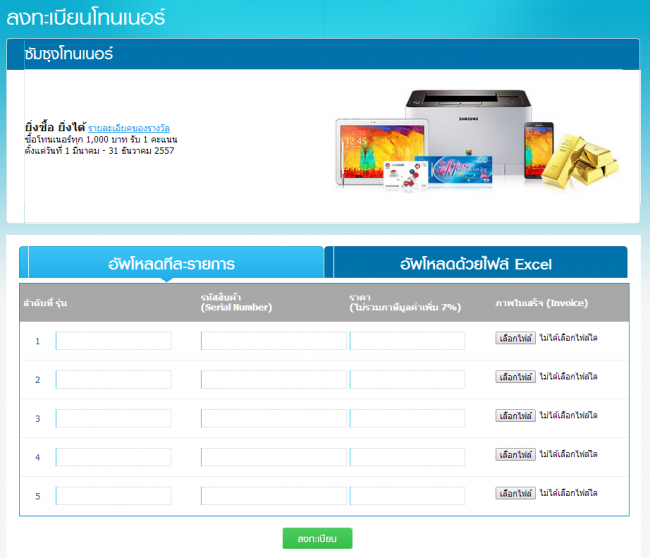Click the ซัมซุงโทนเนอร์ section heading
Screen dimensions: 650x558
pos(68,53)
